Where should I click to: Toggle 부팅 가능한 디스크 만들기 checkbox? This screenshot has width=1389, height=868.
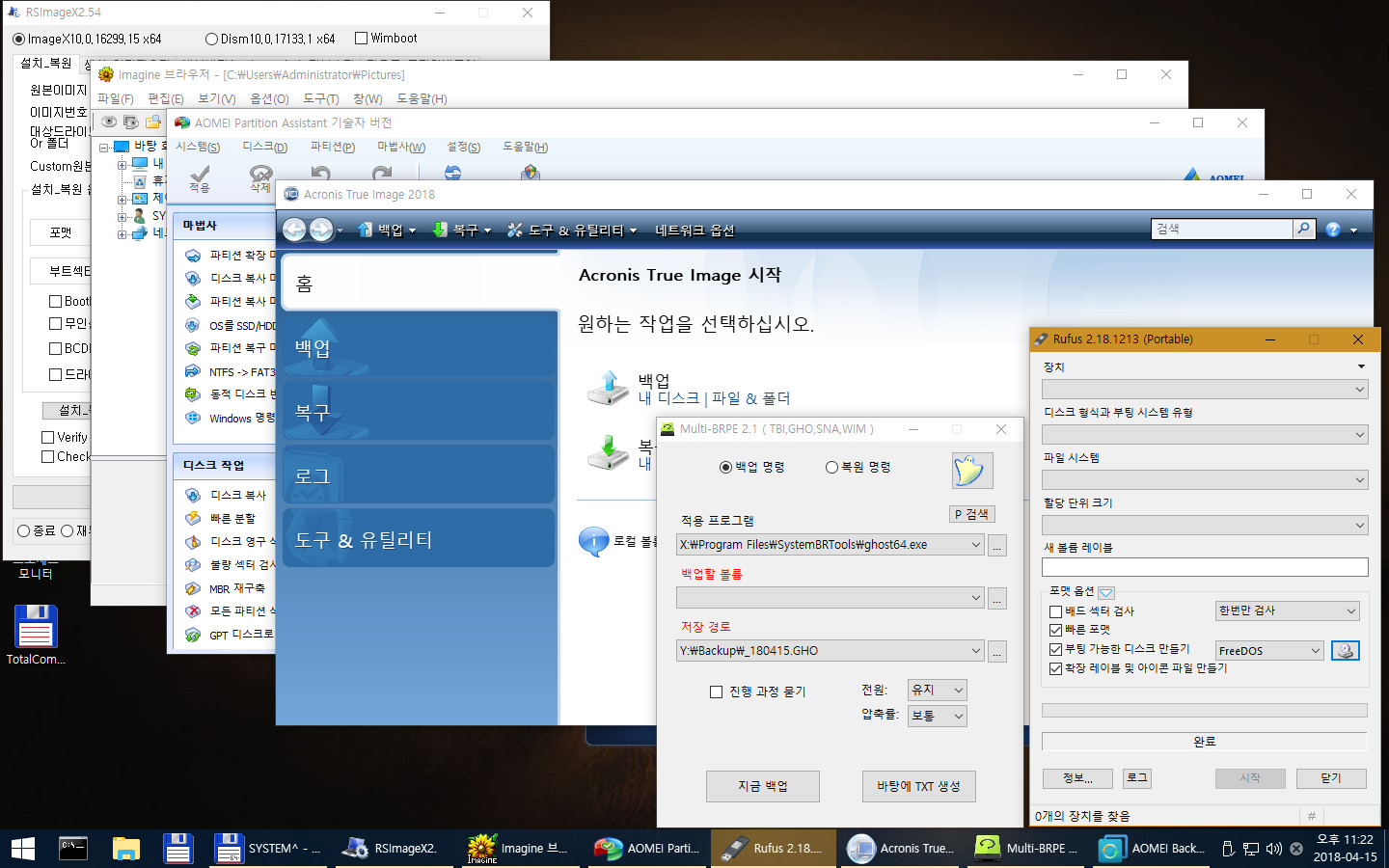coord(1055,649)
